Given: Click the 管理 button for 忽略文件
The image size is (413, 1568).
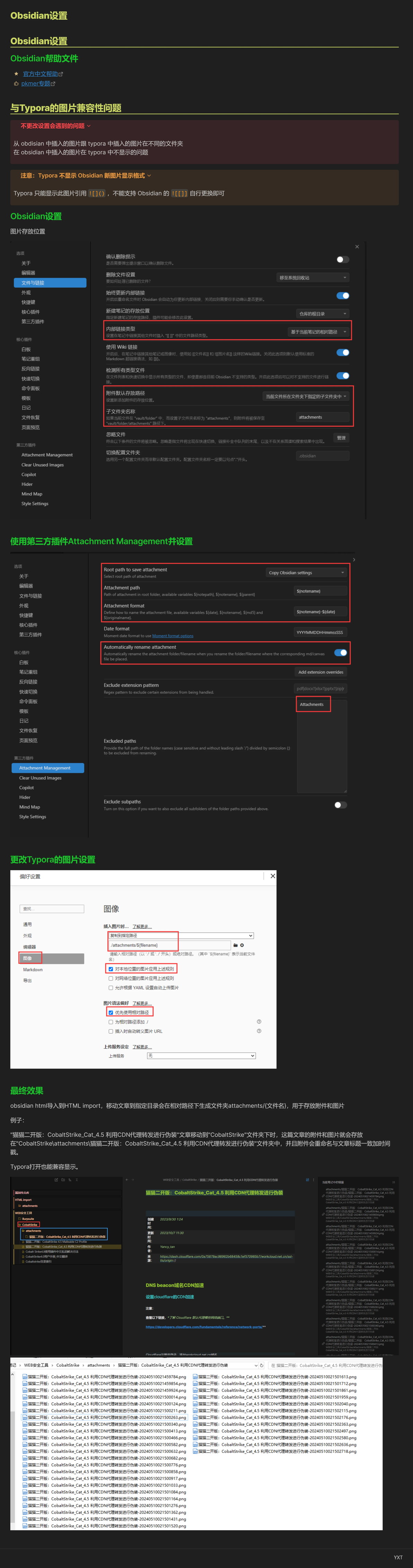Looking at the screenshot, I should click(x=341, y=438).
